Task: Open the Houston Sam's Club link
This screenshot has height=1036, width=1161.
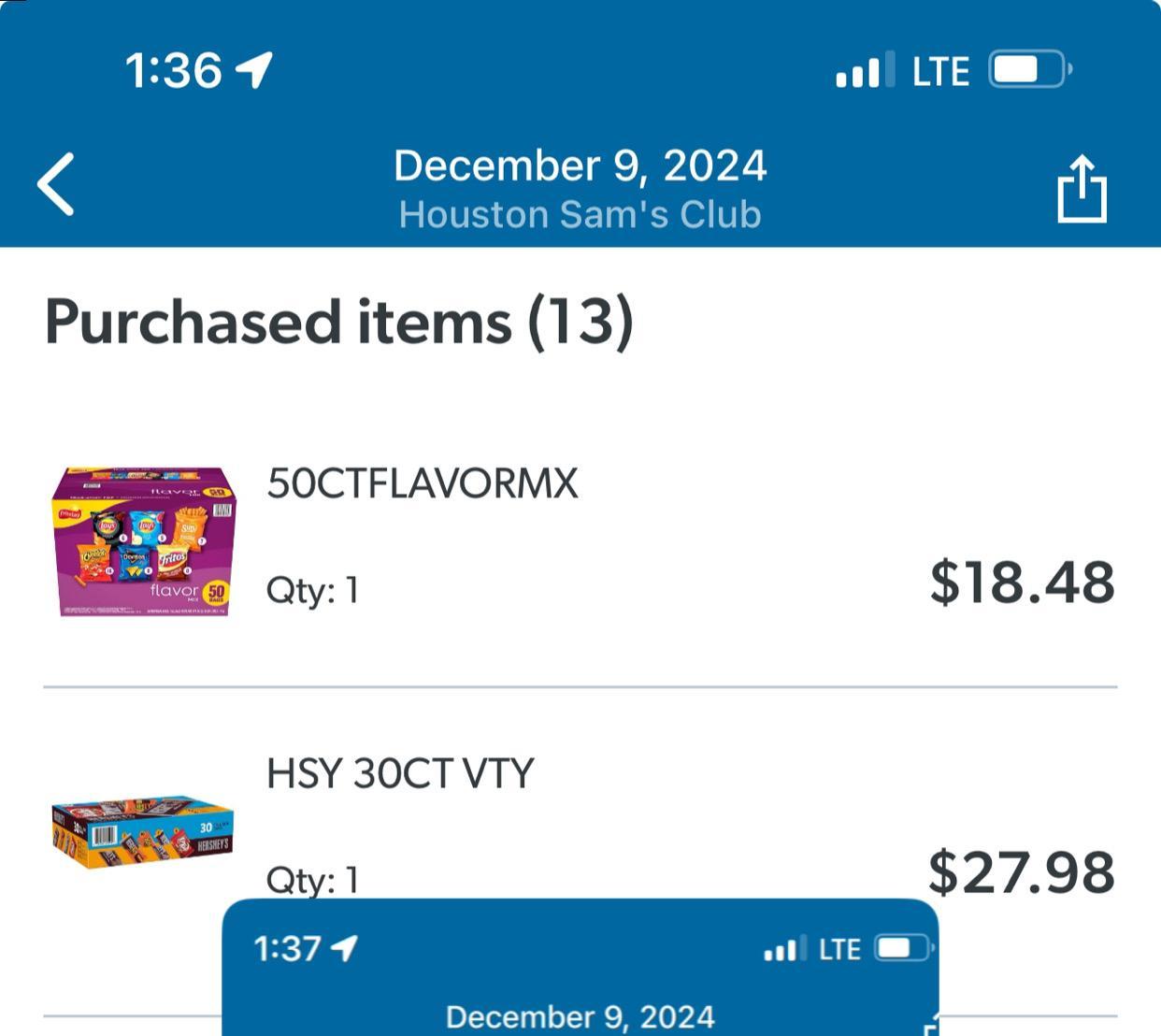Action: pyautogui.click(x=580, y=214)
